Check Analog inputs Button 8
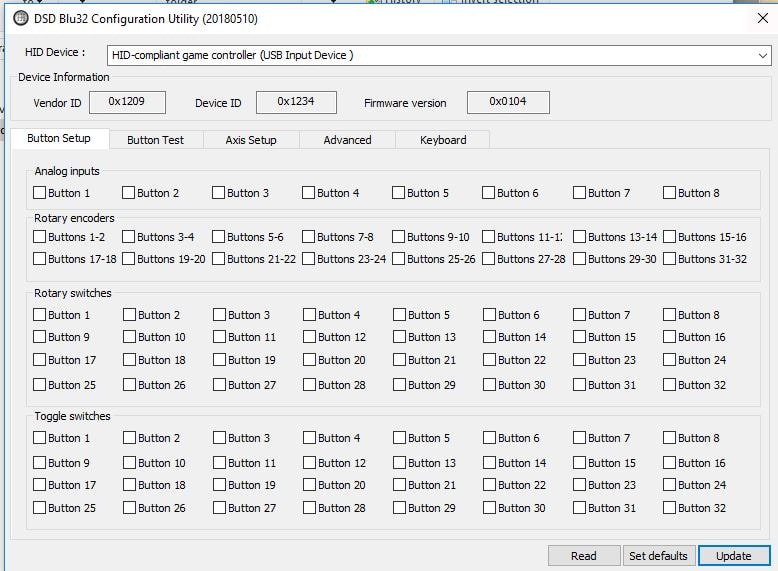This screenshot has height=571, width=778. 670,193
